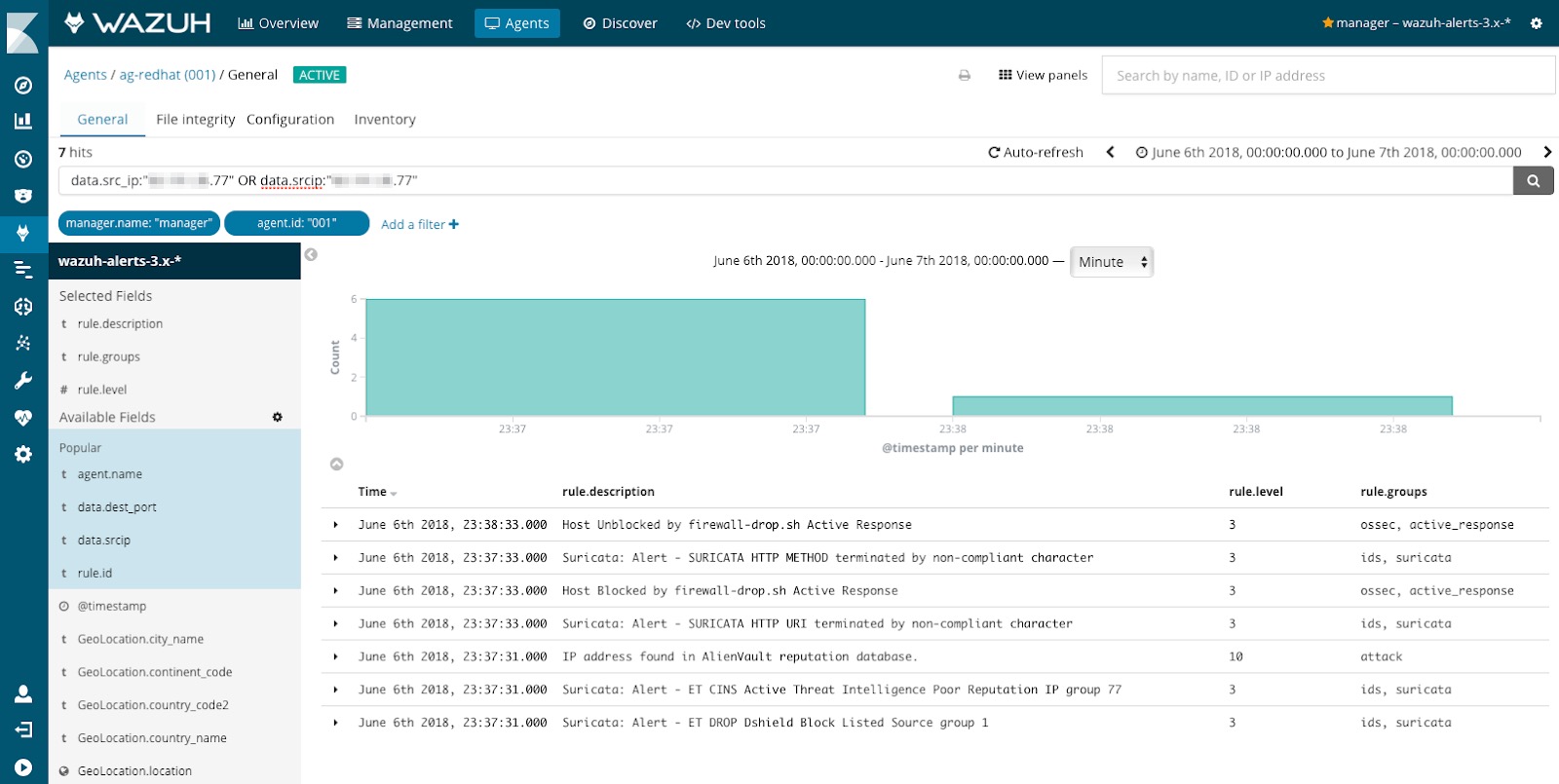Viewport: 1559px width, 784px height.
Task: Expand Host Blocked by firewall-drop row
Action: pyautogui.click(x=335, y=591)
